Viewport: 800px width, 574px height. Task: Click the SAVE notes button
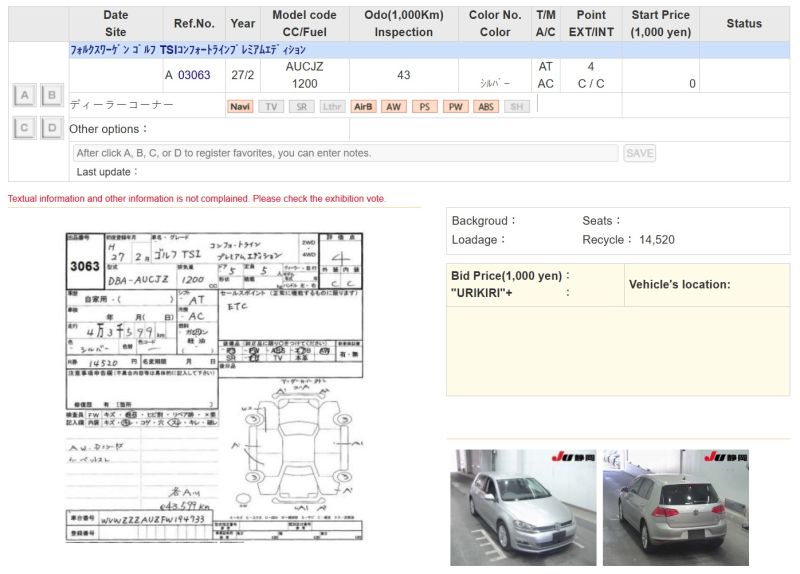point(639,153)
